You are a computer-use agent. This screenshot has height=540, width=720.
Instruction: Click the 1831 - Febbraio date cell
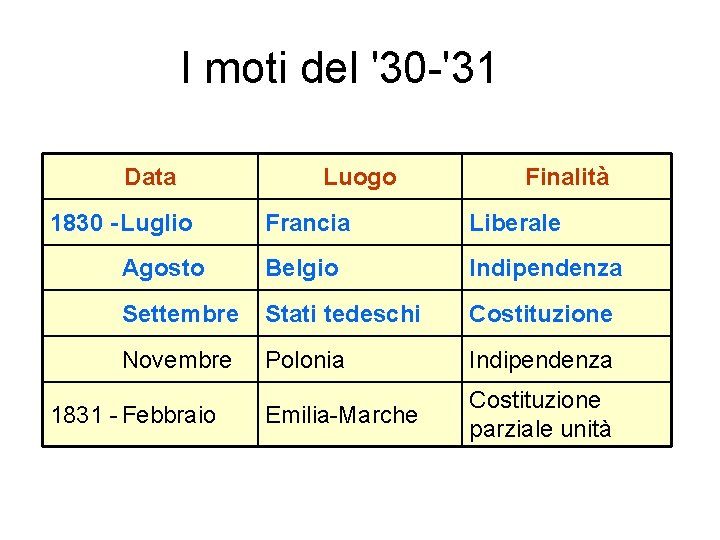pos(133,415)
